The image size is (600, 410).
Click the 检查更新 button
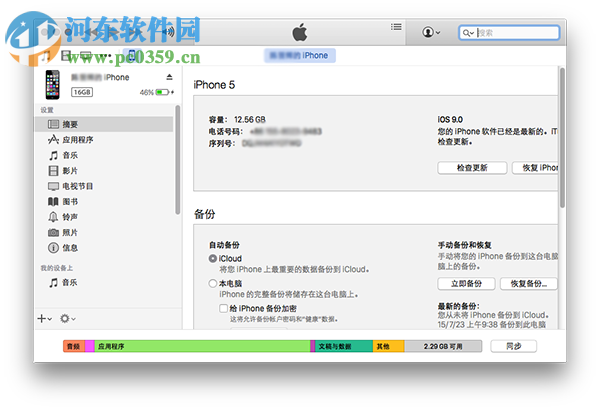[x=472, y=168]
